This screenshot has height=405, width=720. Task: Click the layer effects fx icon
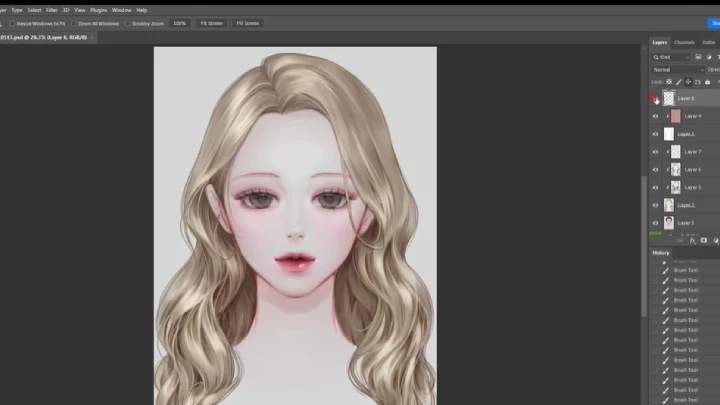click(x=692, y=240)
